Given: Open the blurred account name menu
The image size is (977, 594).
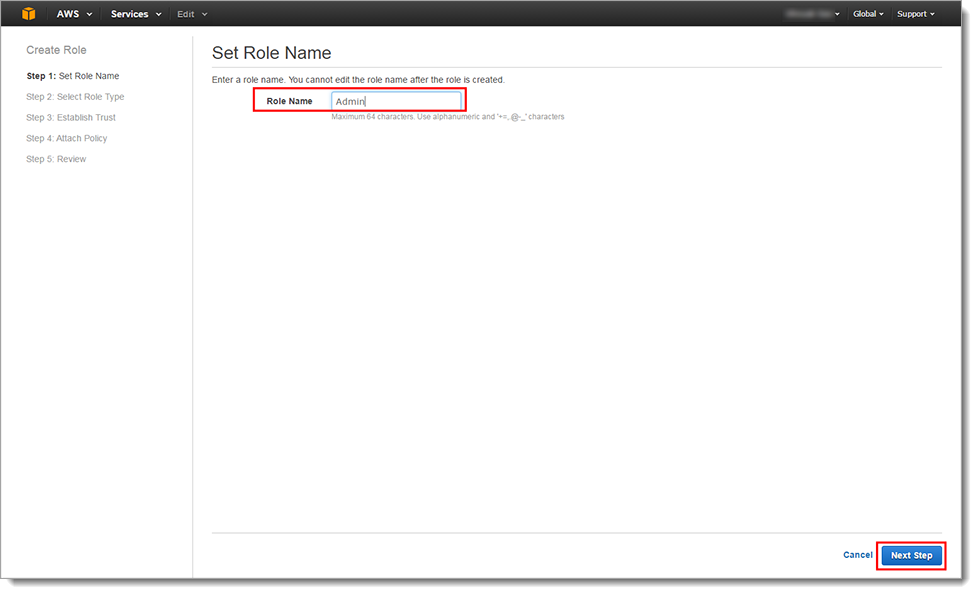Looking at the screenshot, I should tap(815, 14).
